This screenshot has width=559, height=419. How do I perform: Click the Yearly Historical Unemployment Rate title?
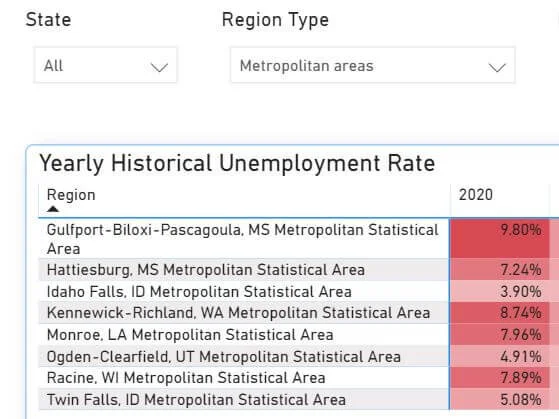pos(237,163)
